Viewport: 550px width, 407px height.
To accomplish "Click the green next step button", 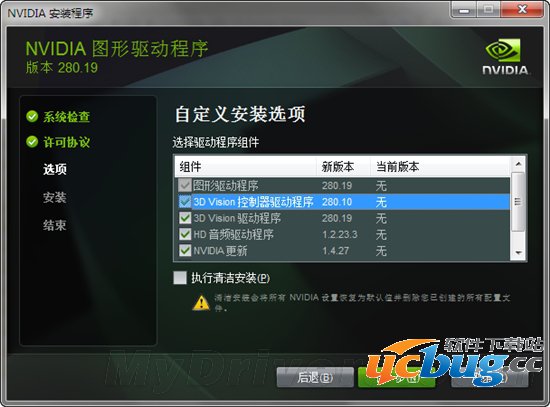I will (x=396, y=378).
